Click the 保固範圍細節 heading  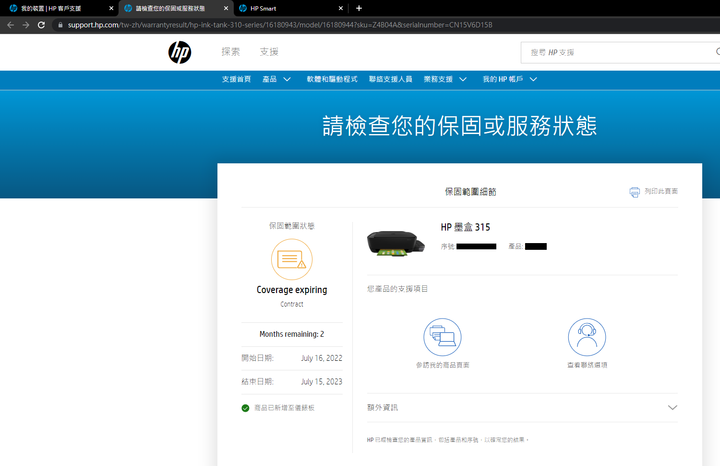coord(470,192)
